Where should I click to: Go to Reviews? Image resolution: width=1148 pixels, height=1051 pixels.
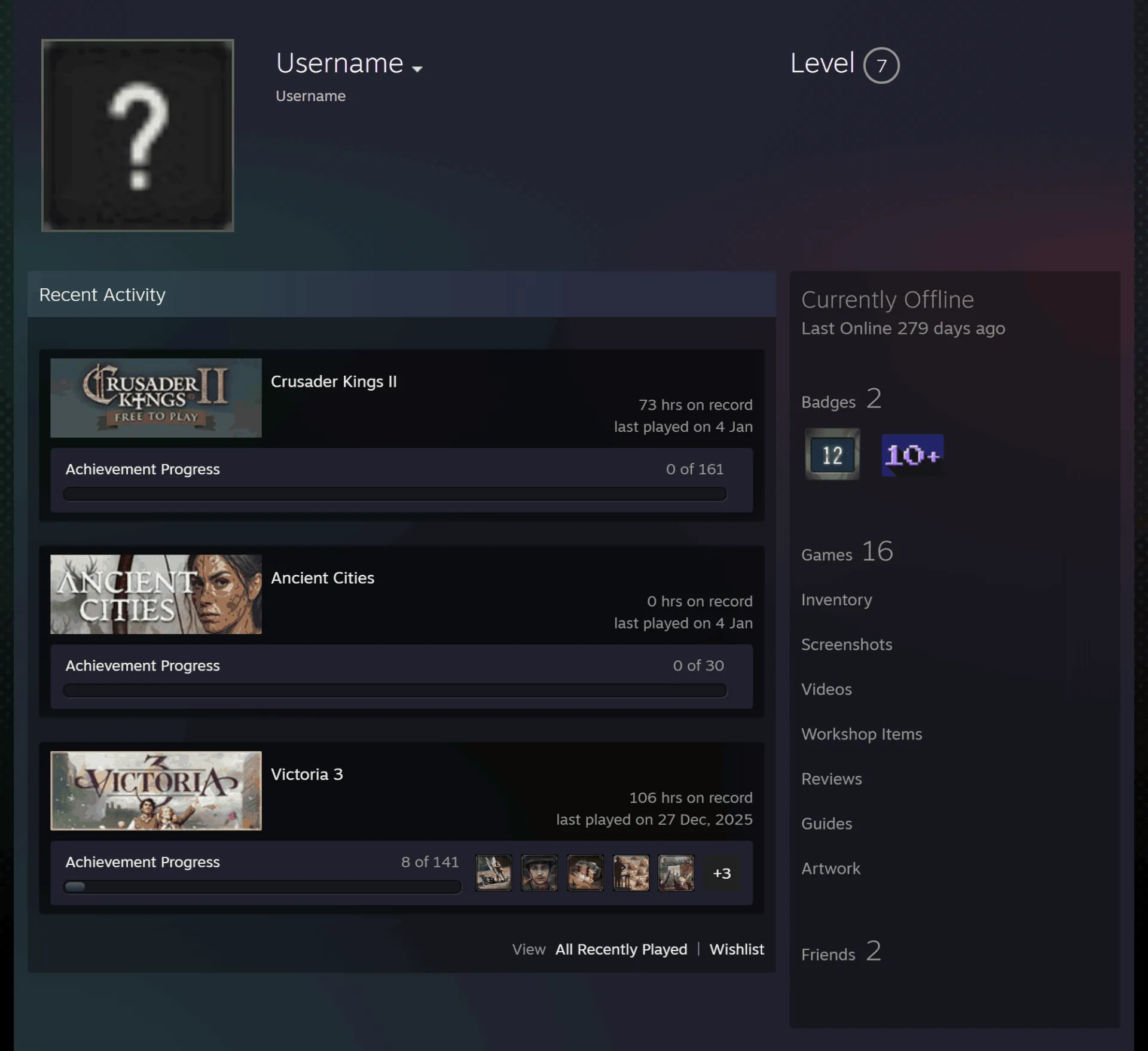point(832,779)
